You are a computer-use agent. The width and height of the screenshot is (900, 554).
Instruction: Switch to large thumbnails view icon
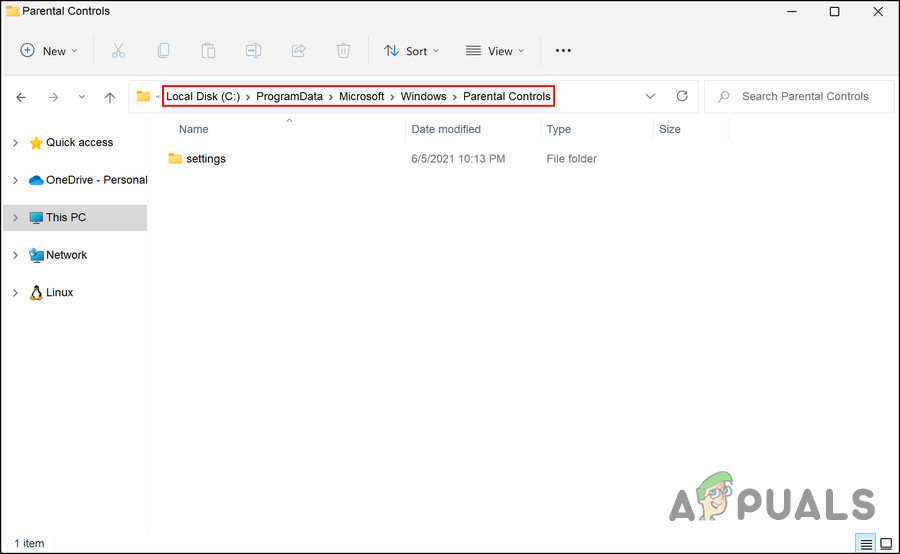[x=886, y=543]
